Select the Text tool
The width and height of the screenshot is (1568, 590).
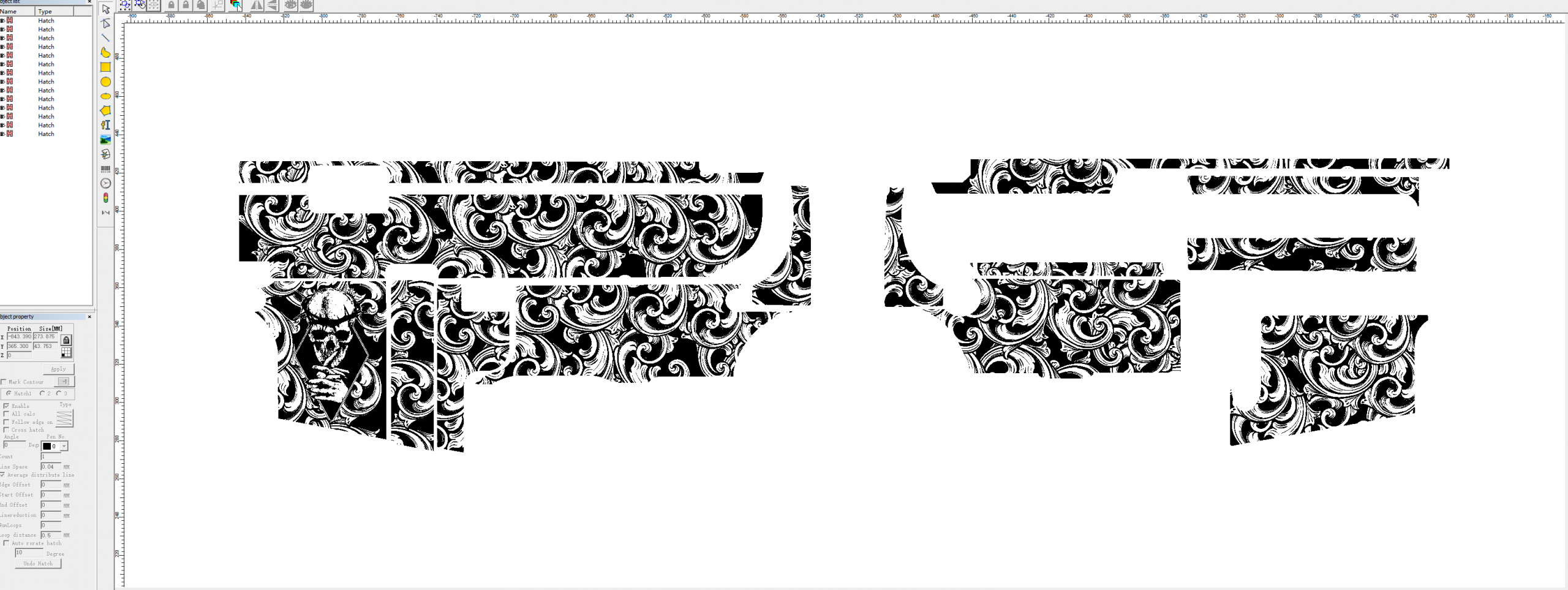pos(105,125)
